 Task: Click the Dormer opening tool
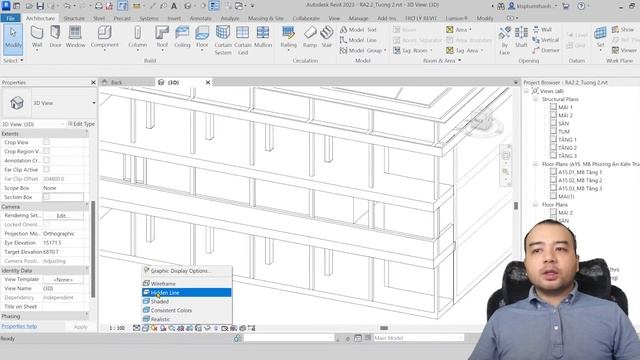click(546, 50)
